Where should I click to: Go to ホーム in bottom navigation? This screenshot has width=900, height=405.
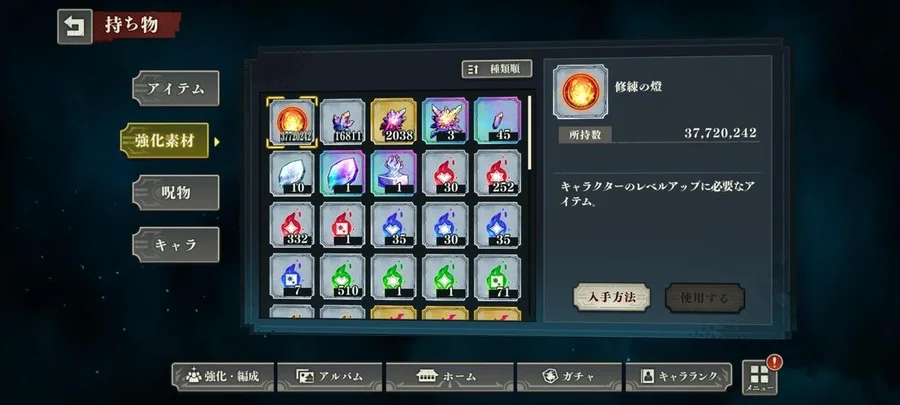[449, 376]
